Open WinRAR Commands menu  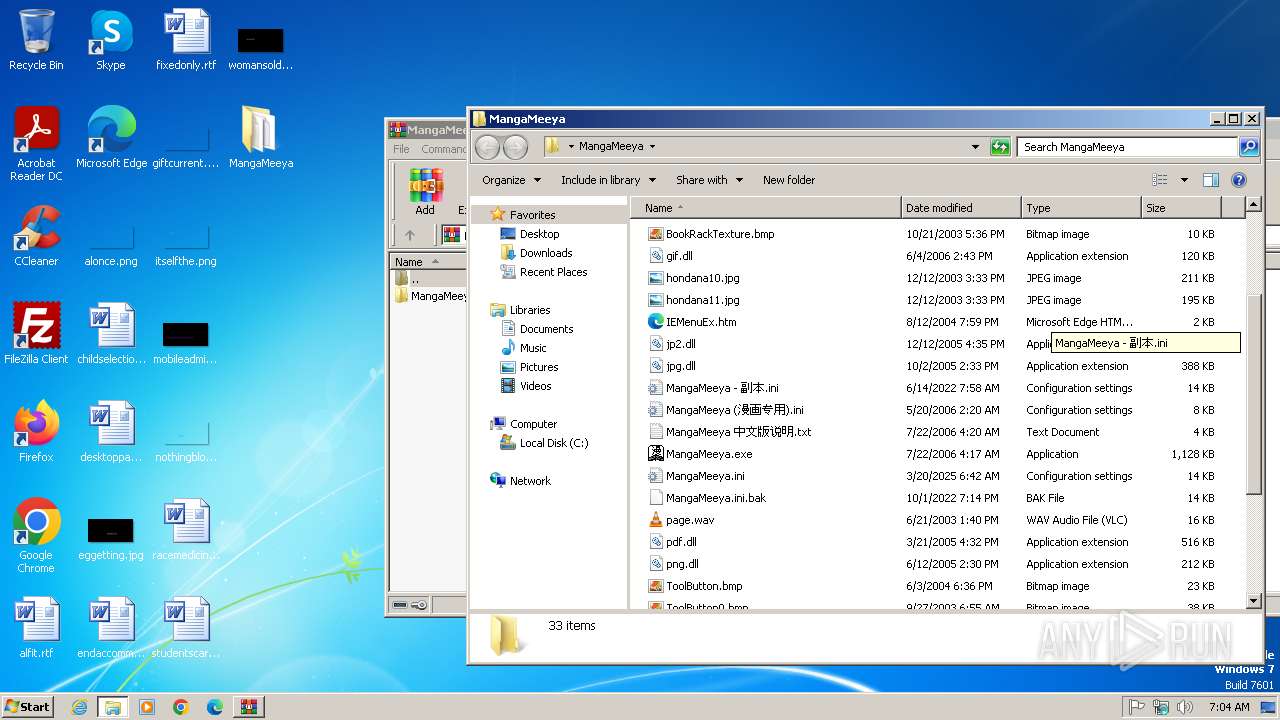443,149
